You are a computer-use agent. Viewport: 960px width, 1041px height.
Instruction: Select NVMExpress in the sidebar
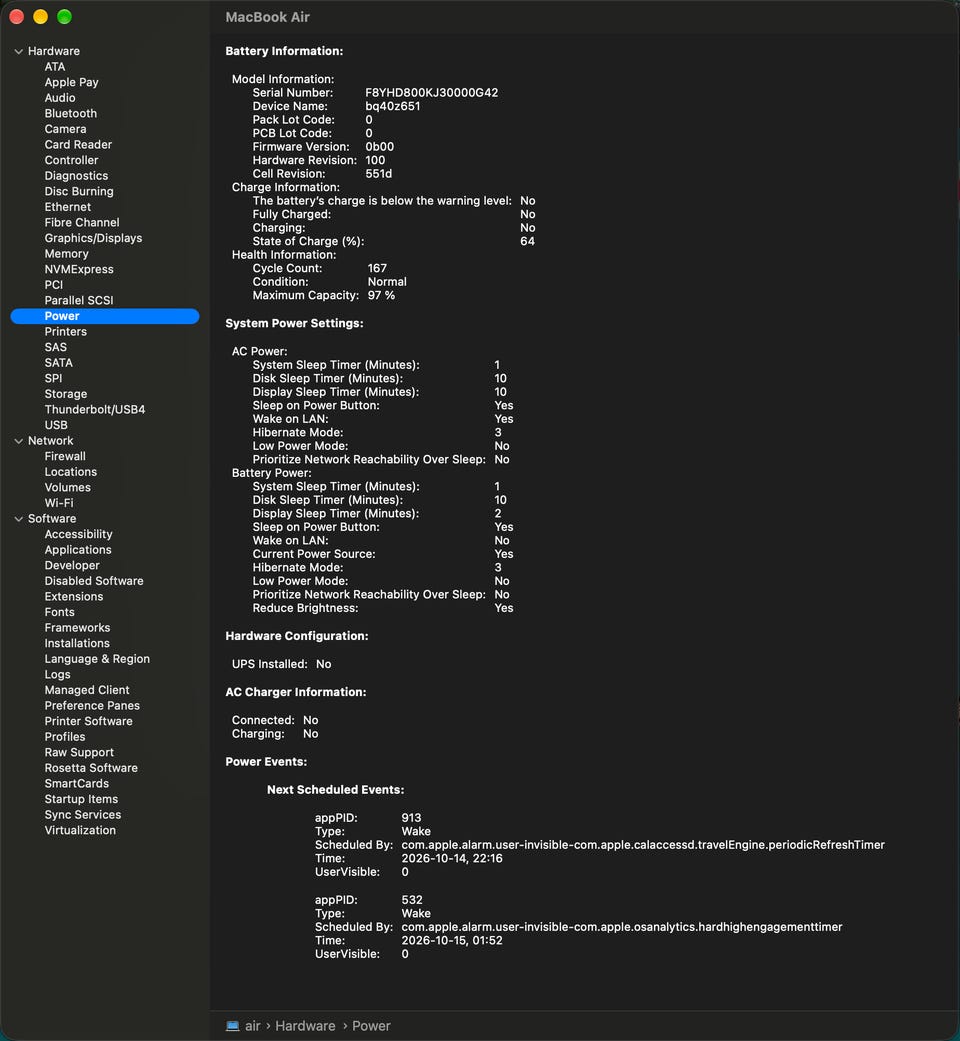coord(79,269)
